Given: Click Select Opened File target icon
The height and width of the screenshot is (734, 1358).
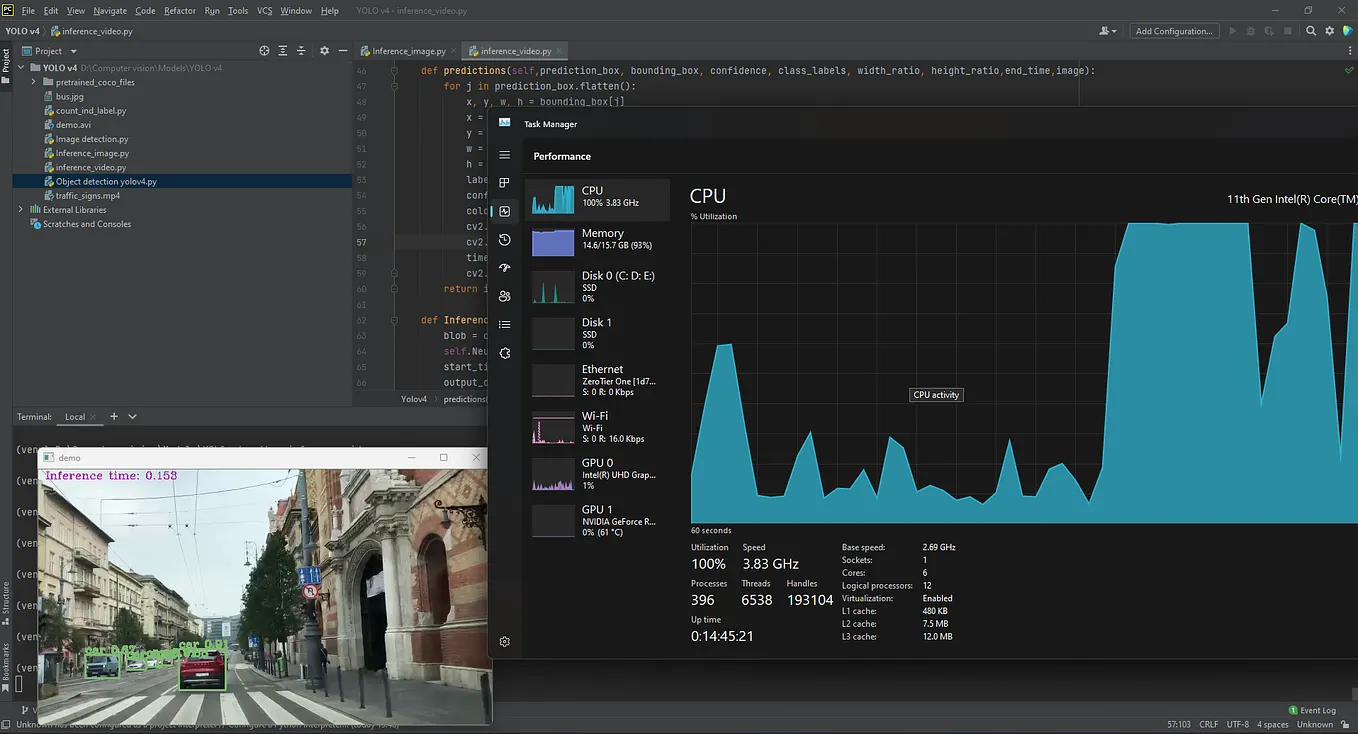Looking at the screenshot, I should pyautogui.click(x=264, y=51).
